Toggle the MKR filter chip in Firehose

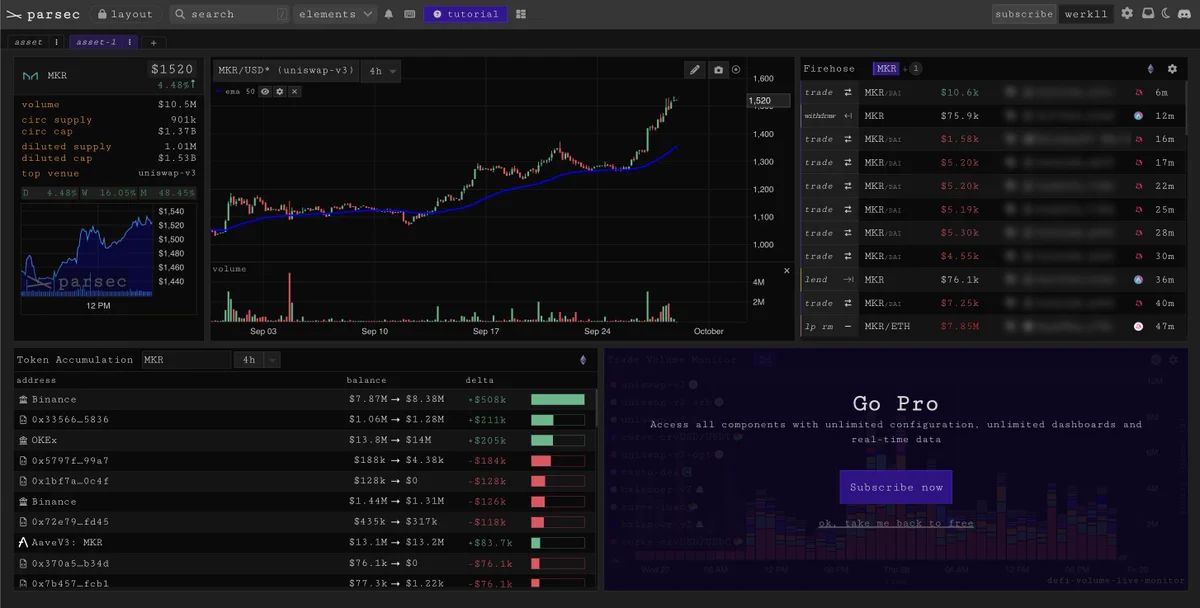click(886, 69)
